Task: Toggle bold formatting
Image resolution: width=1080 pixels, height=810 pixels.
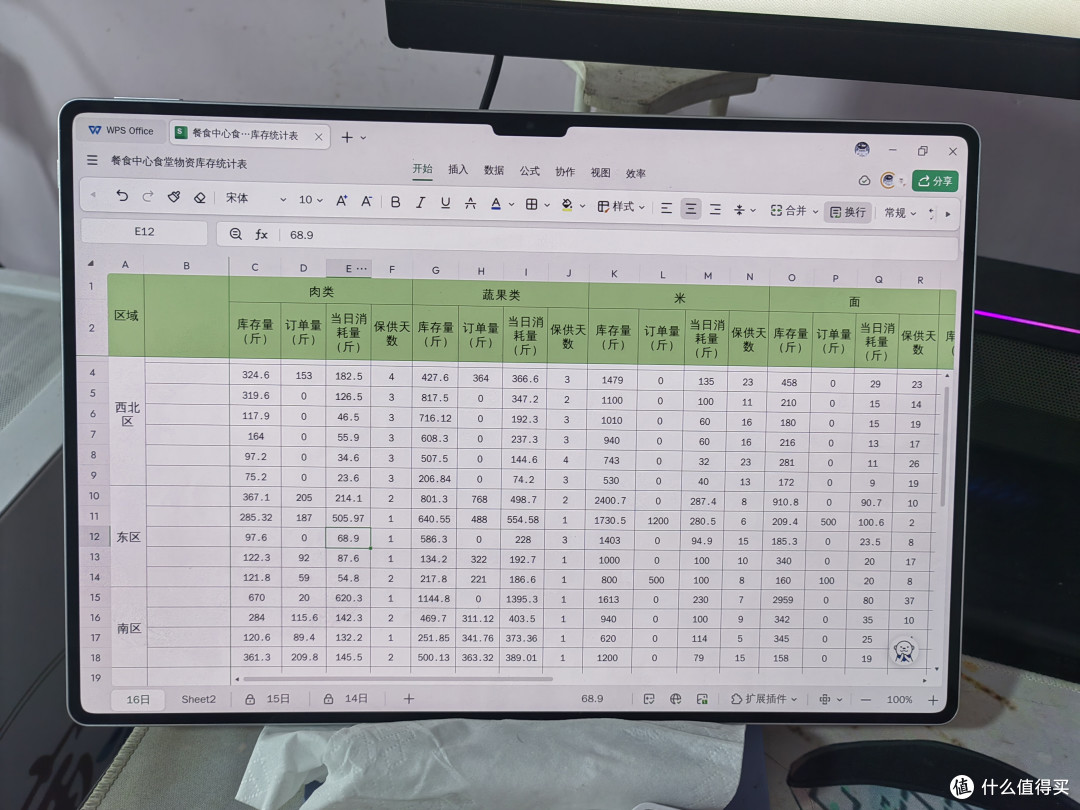Action: [x=395, y=202]
